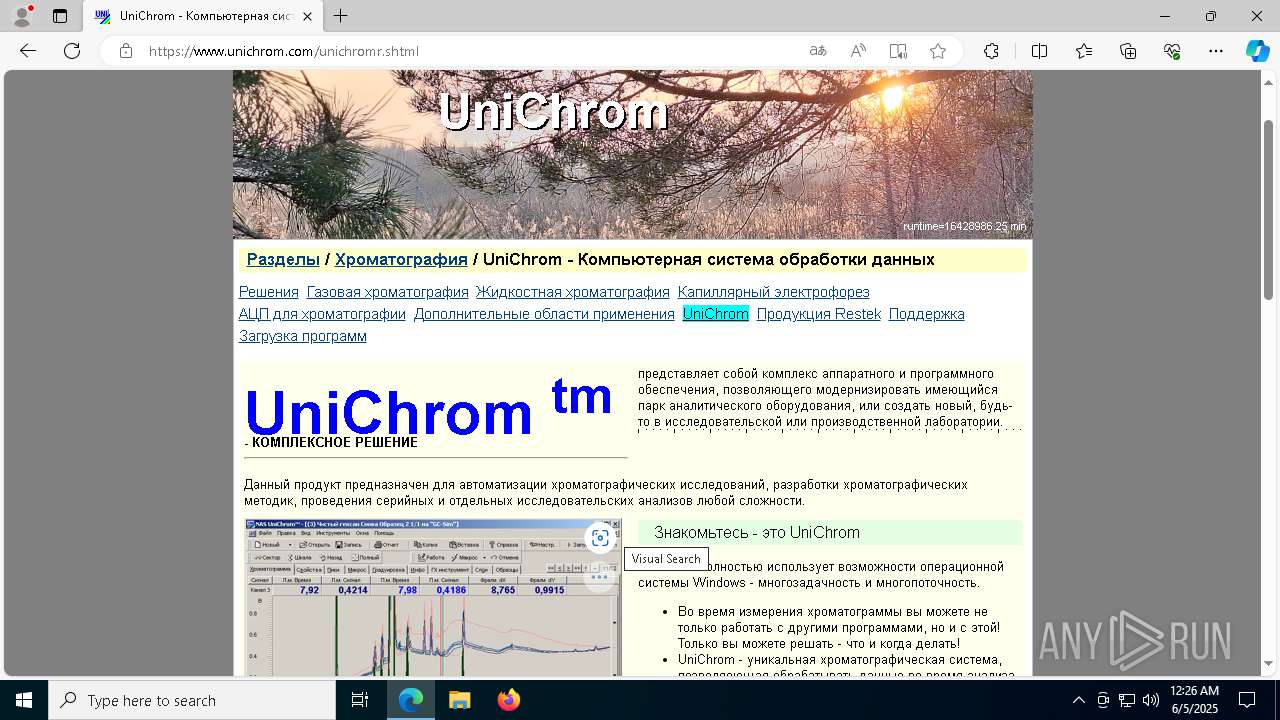Screen dimensions: 1280x720
Task: Click the address bar URL field
Action: coord(470,51)
